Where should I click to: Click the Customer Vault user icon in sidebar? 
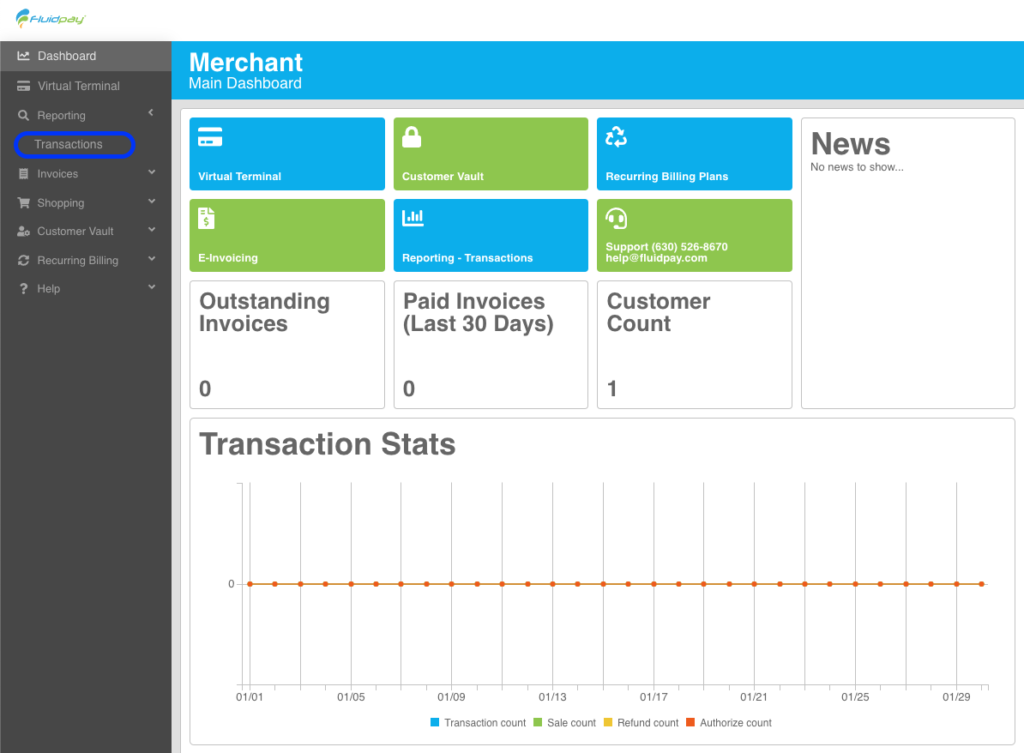click(24, 231)
